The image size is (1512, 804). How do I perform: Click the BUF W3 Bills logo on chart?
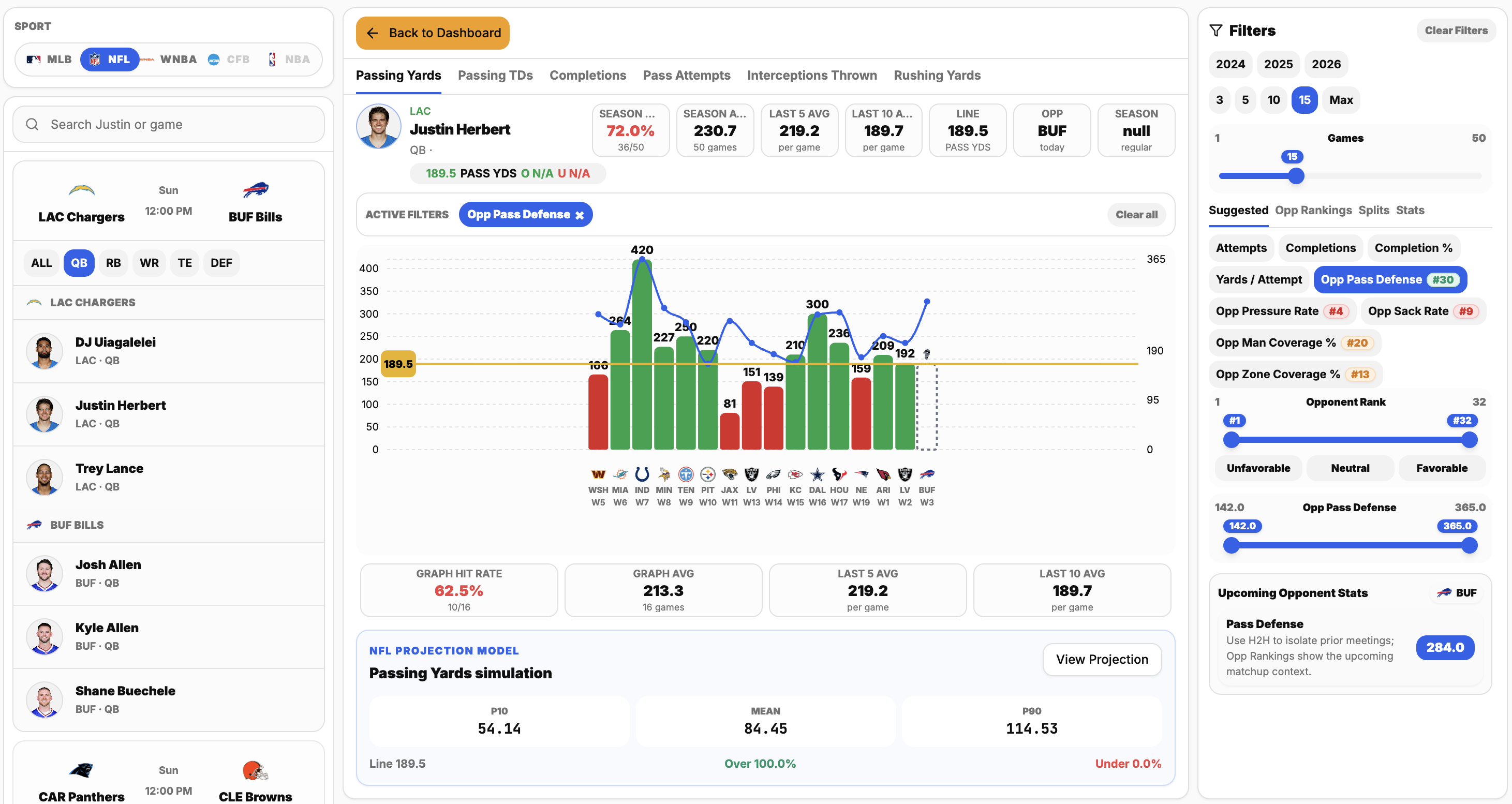tap(927, 474)
